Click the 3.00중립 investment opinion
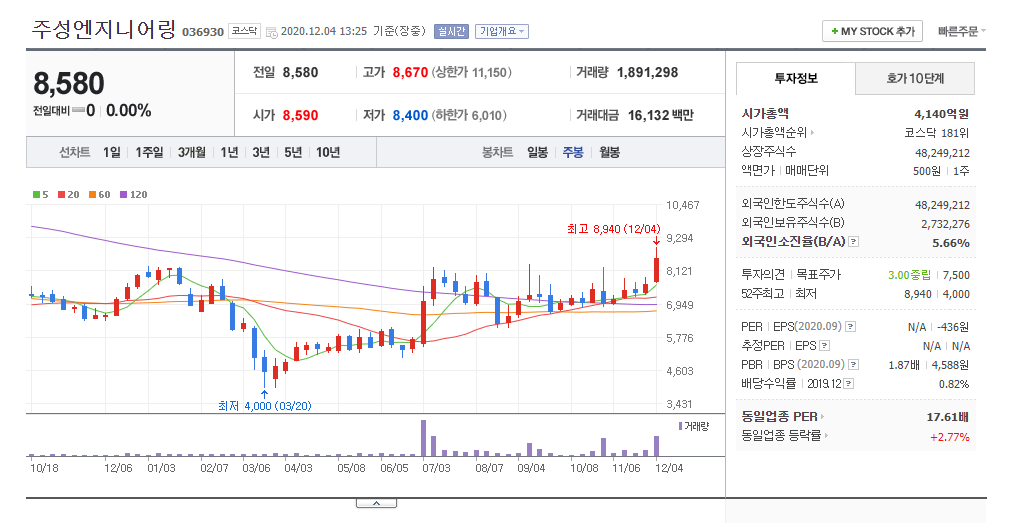The height and width of the screenshot is (523, 1013). click(x=910, y=275)
